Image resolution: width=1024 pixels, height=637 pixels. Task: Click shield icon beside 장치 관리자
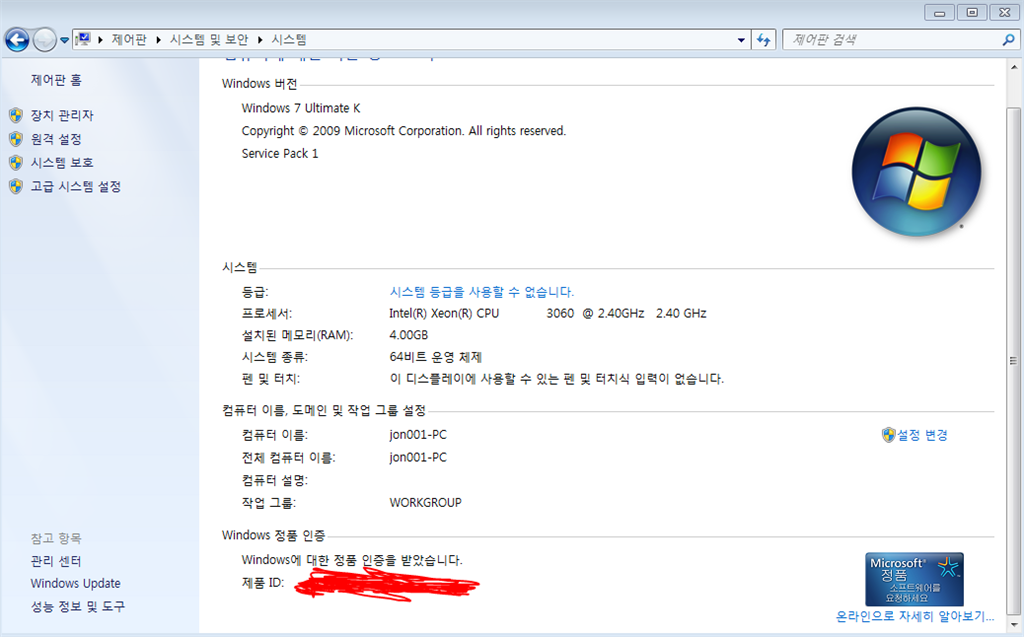(x=16, y=116)
